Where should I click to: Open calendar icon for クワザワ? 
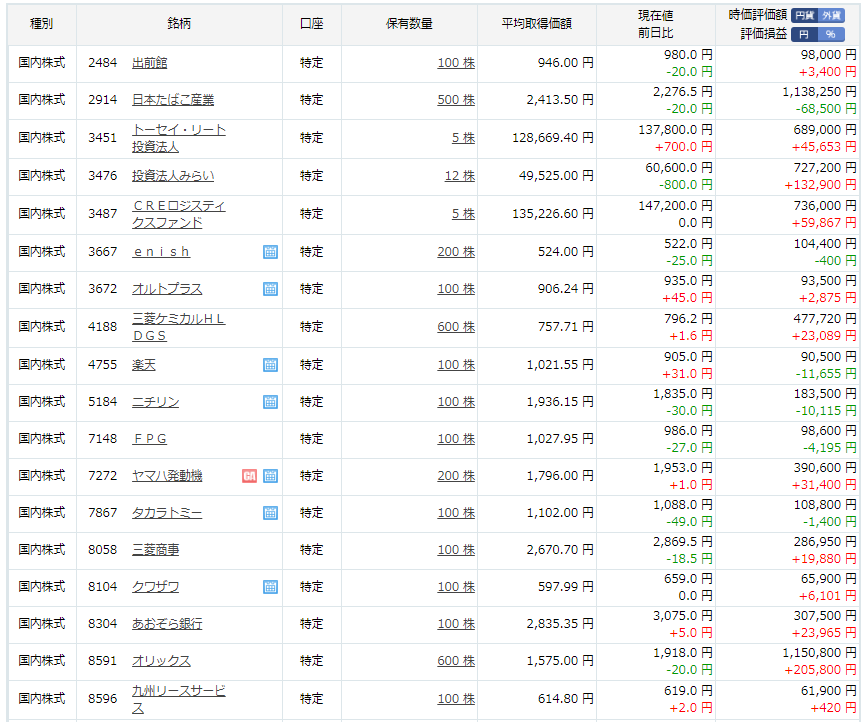click(x=270, y=587)
